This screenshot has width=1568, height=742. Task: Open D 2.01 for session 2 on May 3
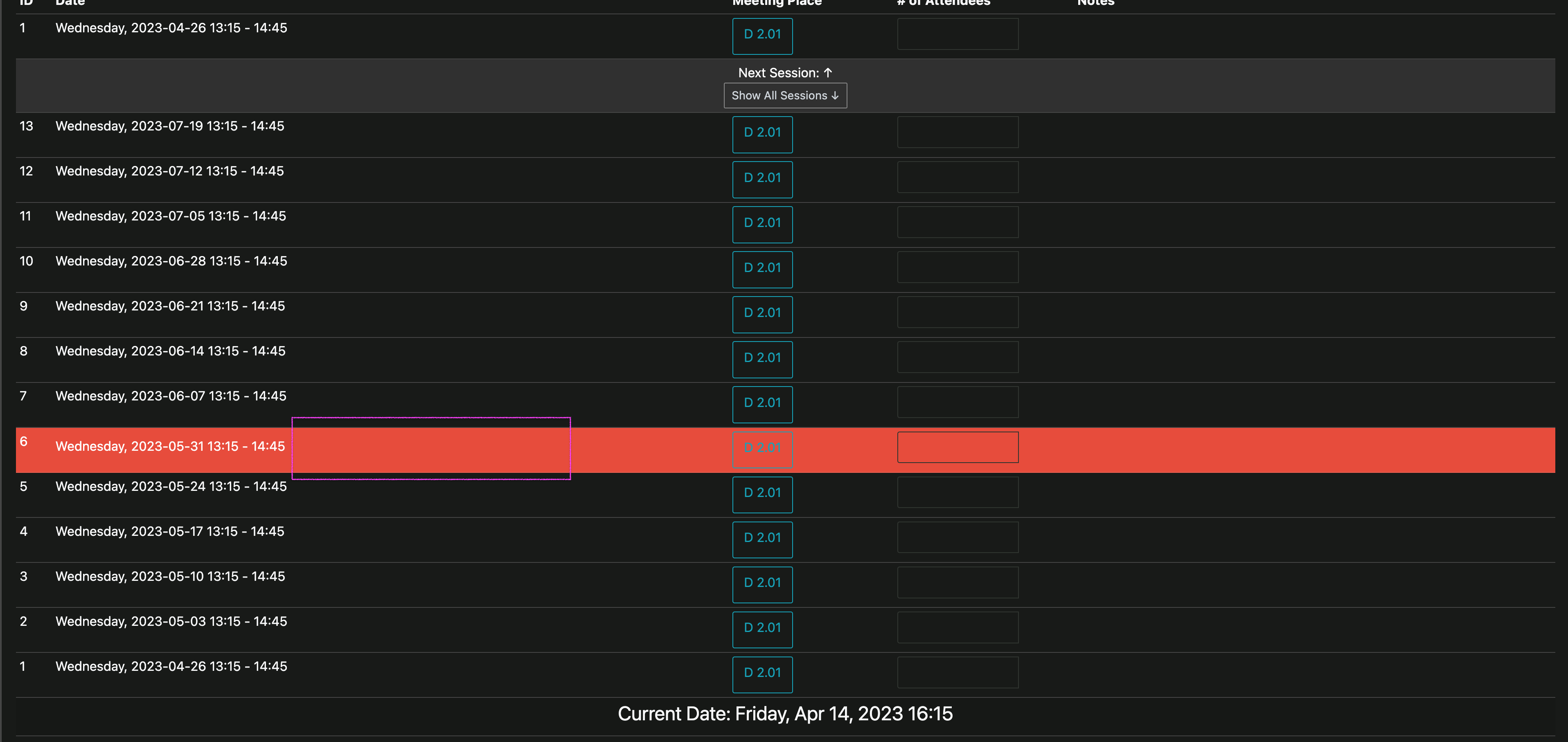pyautogui.click(x=762, y=630)
